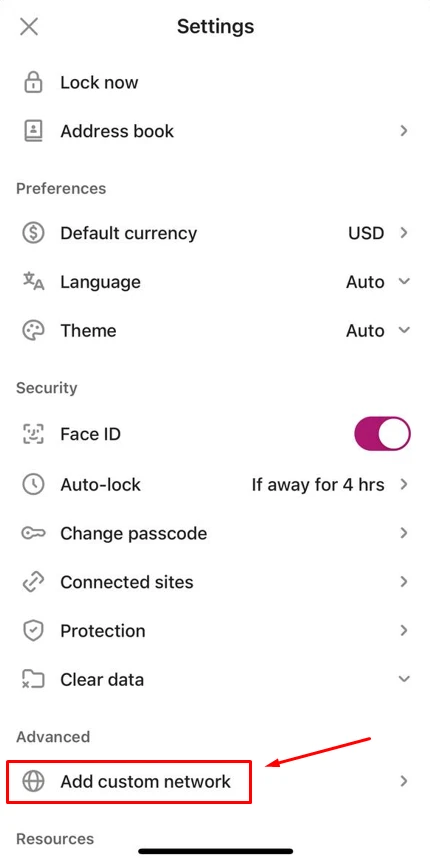Open Connected sites settings

click(215, 582)
